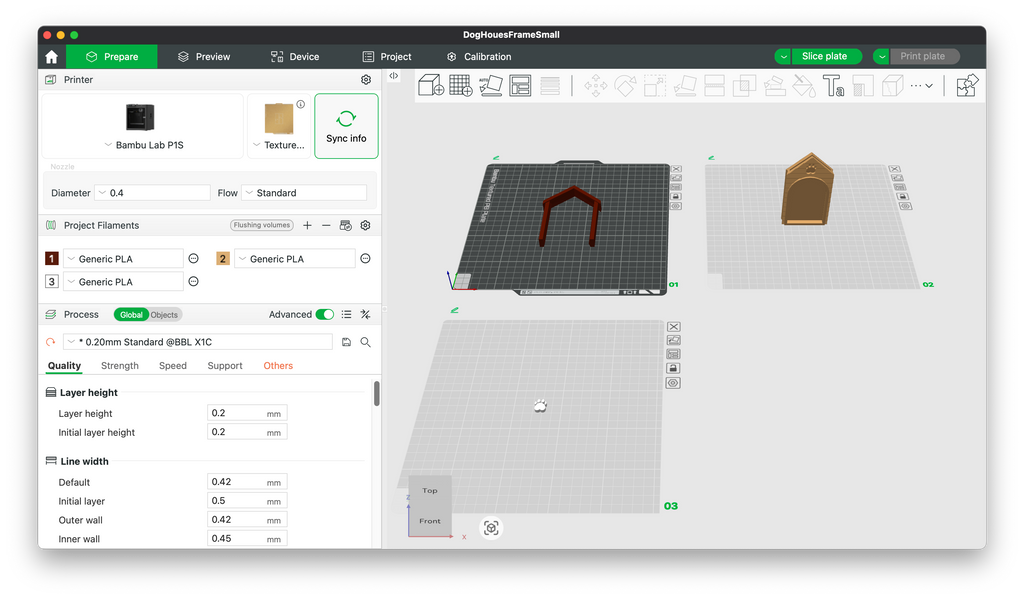Screen dimensions: 1024x599
Task: Click the save process preset icon
Action: point(347,342)
